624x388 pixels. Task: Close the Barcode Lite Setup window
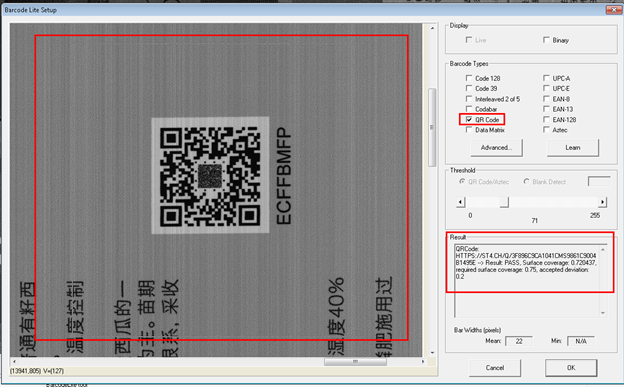(x=614, y=10)
